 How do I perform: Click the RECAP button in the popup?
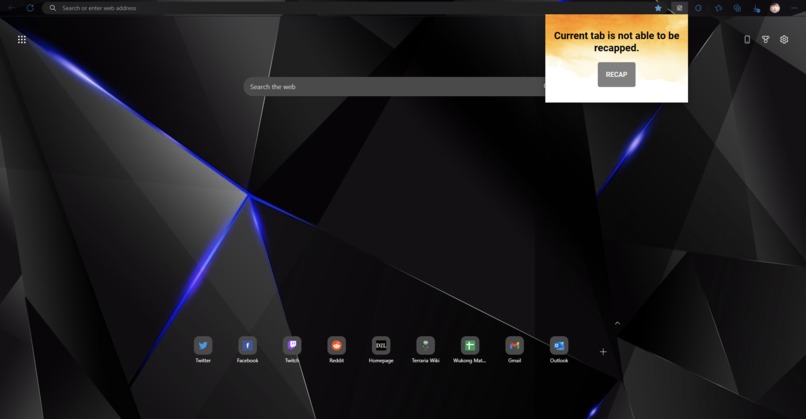(616, 75)
